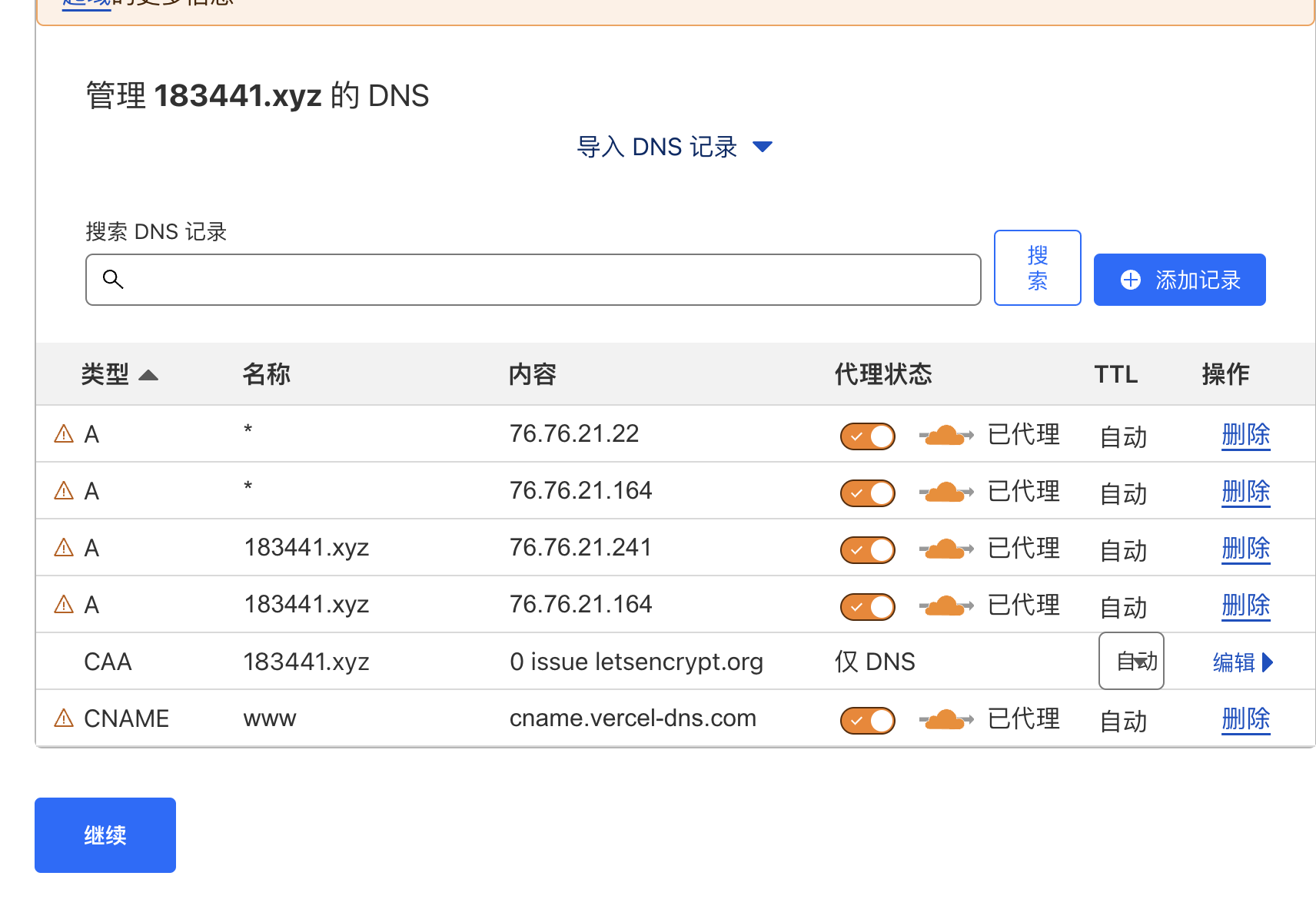This screenshot has height=919, width=1316.
Task: Click 搜索 button
Action: [1038, 267]
